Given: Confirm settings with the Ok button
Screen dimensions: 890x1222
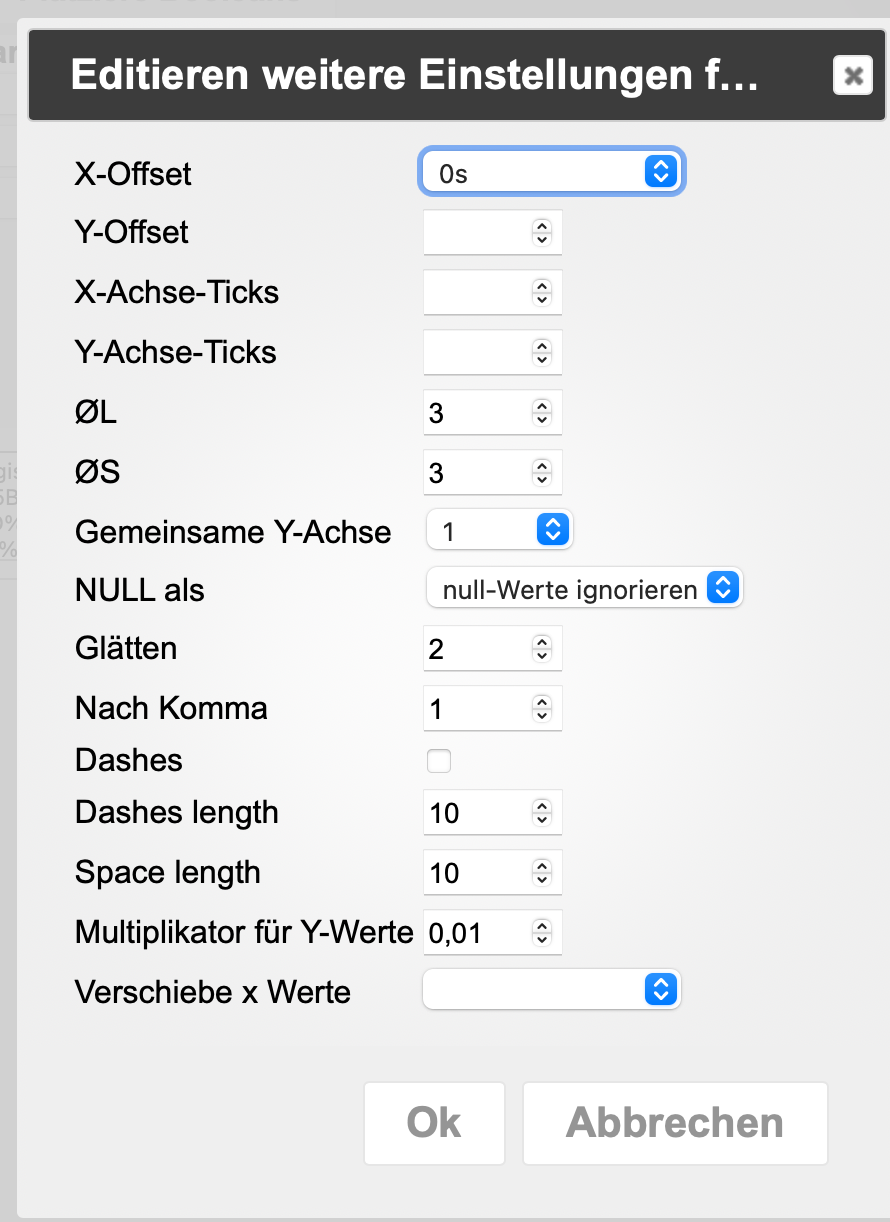Looking at the screenshot, I should (x=434, y=1123).
